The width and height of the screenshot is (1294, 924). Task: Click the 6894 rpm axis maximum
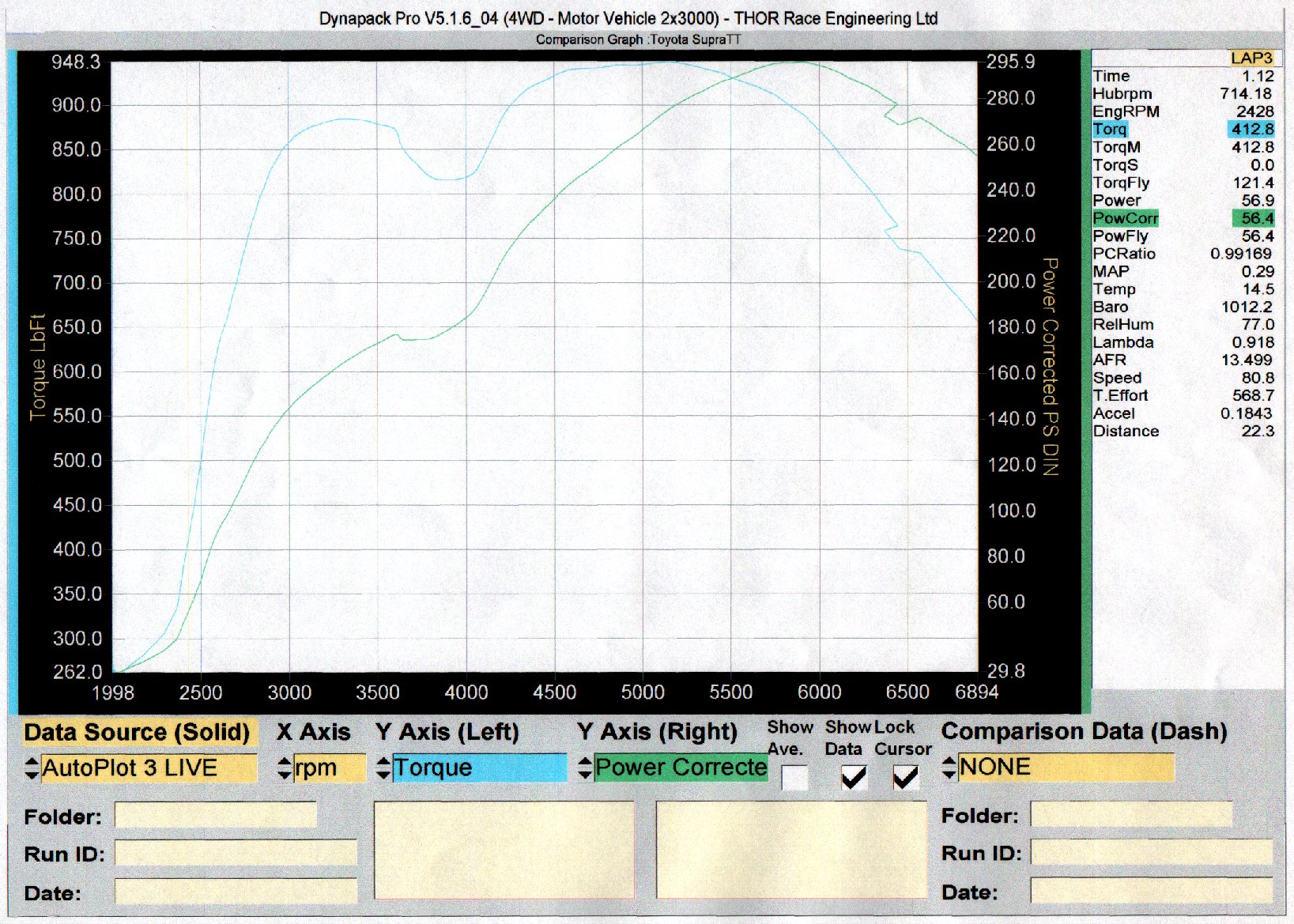click(977, 692)
